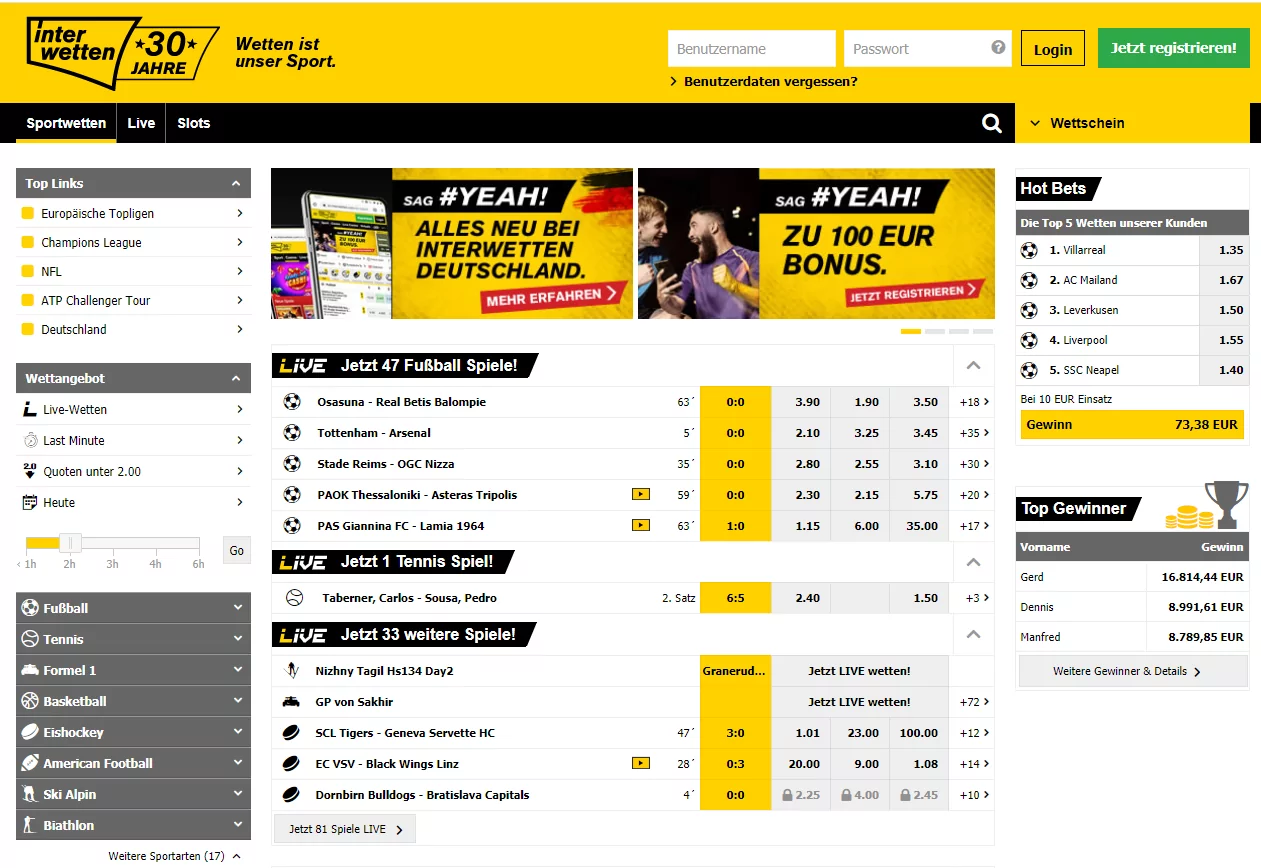This screenshot has width=1261, height=868.
Task: Click the hockey puck icon beside SCL Tigers
Action: coord(291,733)
